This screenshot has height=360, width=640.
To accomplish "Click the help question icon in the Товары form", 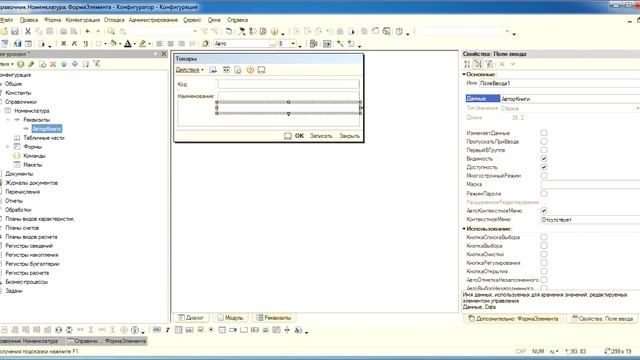I will click(x=250, y=70).
